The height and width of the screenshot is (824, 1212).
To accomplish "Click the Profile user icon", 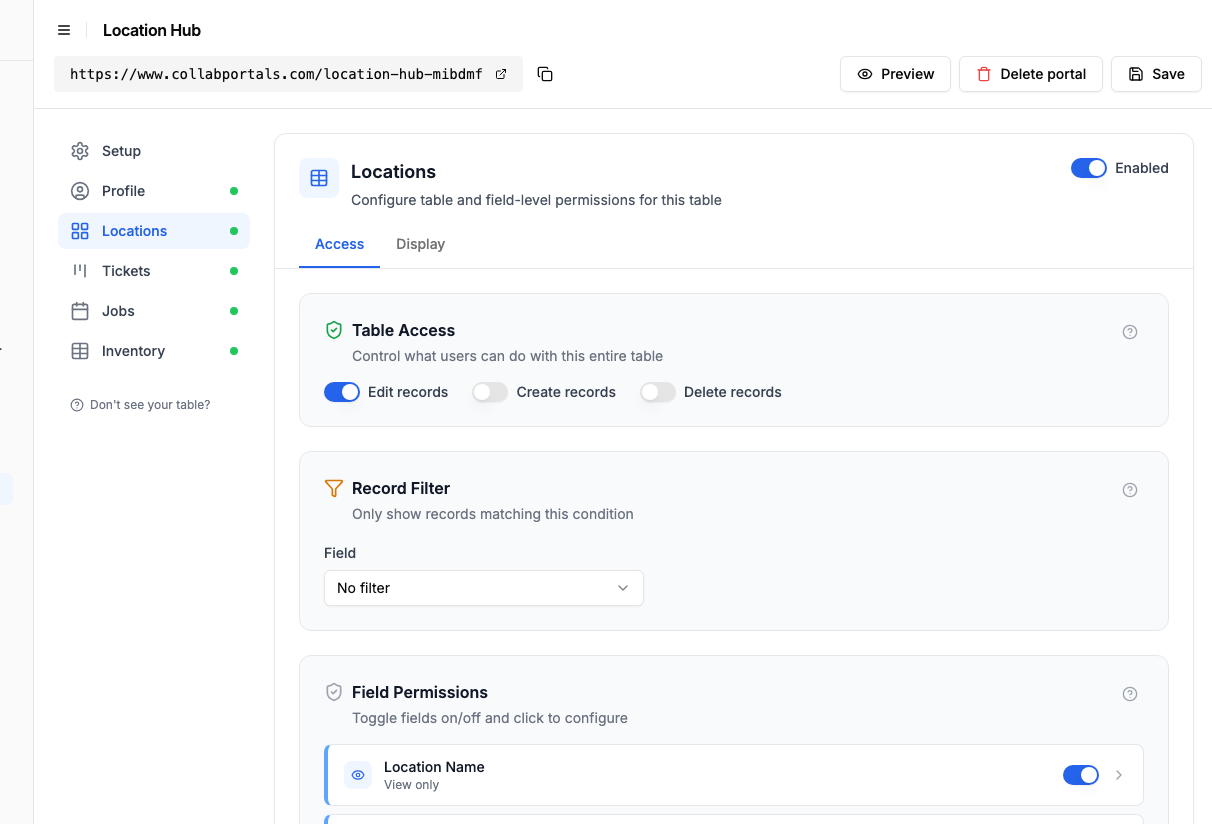I will (x=80, y=191).
